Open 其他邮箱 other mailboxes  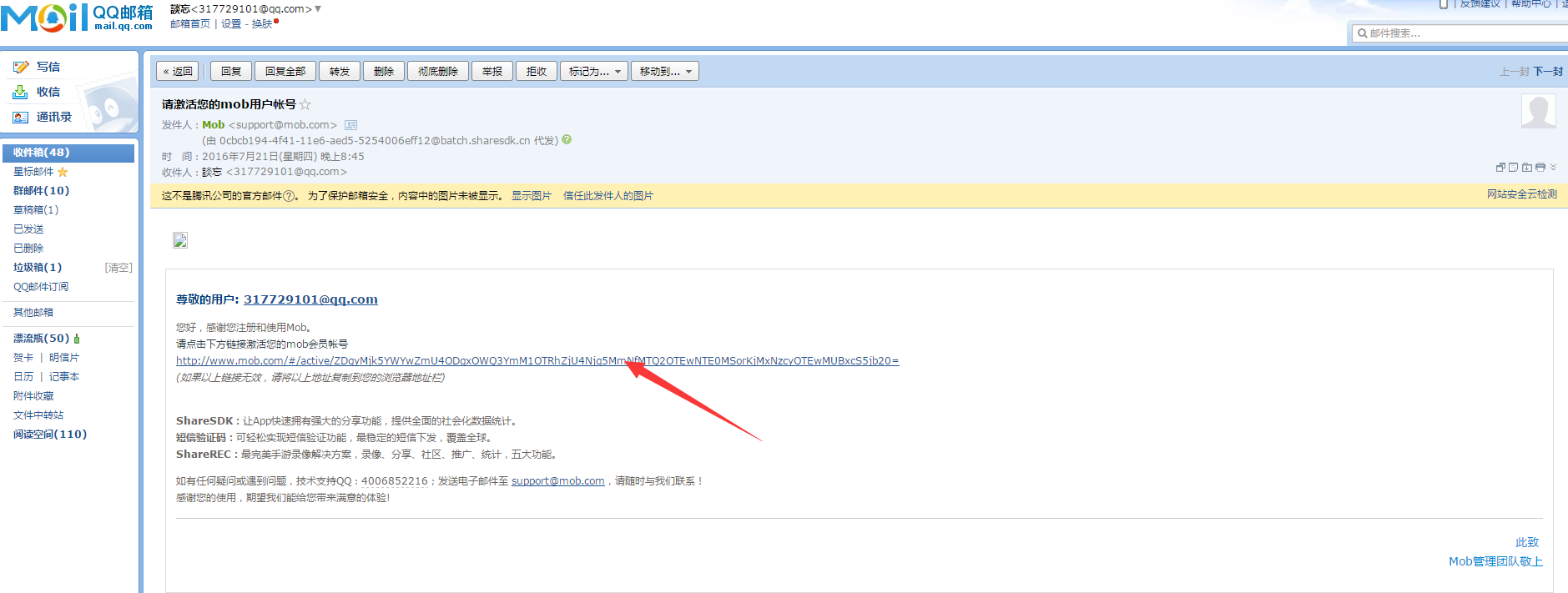pyautogui.click(x=33, y=313)
